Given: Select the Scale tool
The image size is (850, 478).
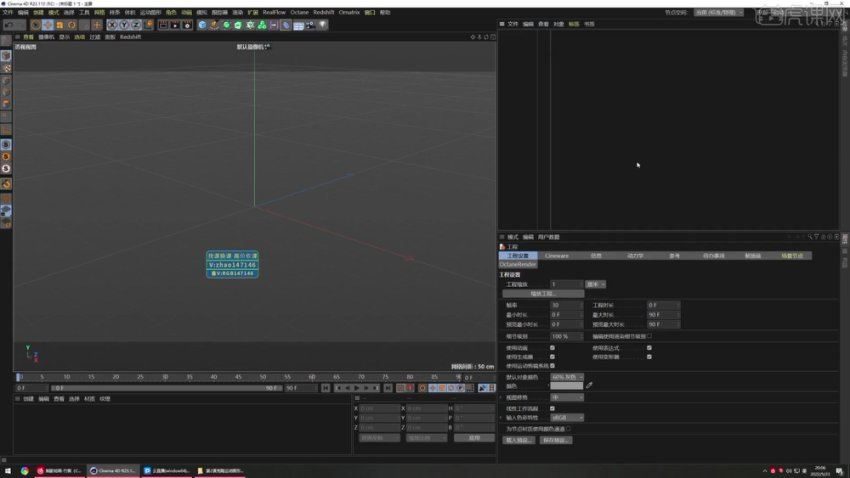Looking at the screenshot, I should (x=60, y=25).
